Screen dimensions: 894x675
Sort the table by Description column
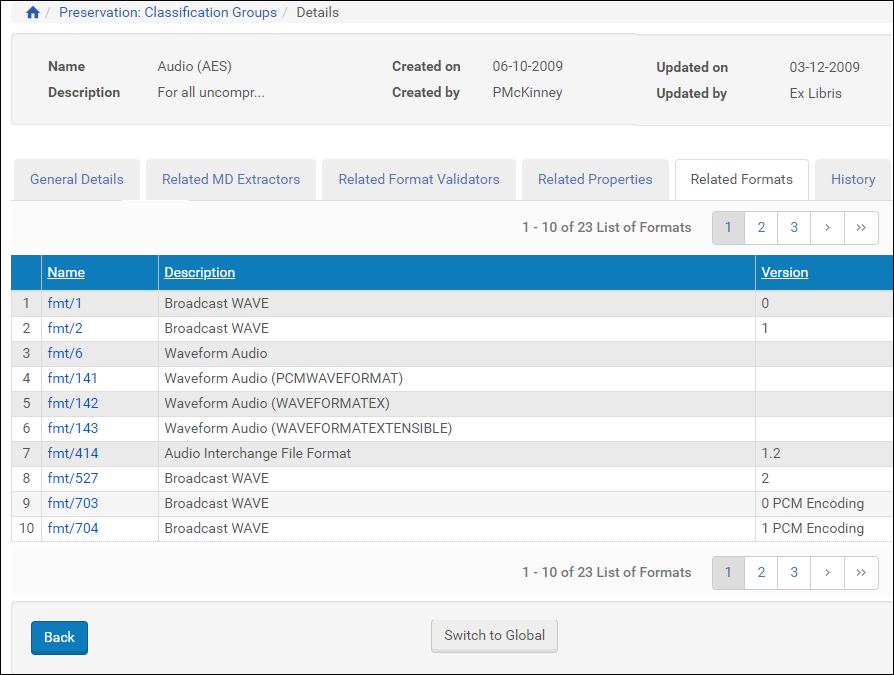pos(200,272)
